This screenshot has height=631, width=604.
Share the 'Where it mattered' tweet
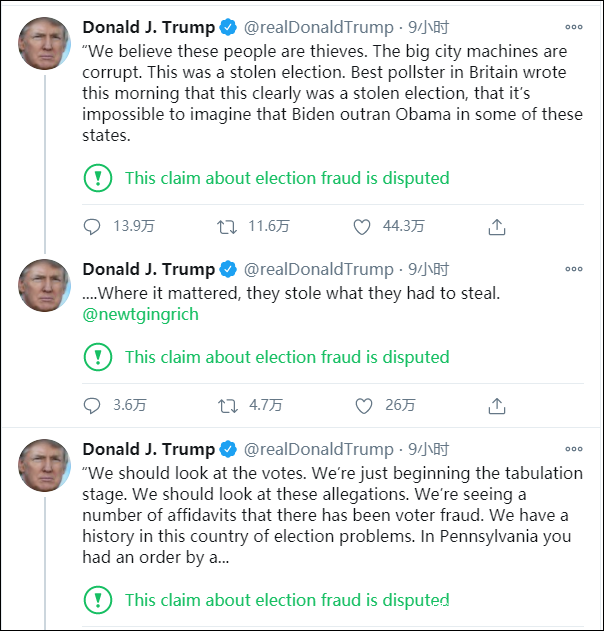[496, 406]
